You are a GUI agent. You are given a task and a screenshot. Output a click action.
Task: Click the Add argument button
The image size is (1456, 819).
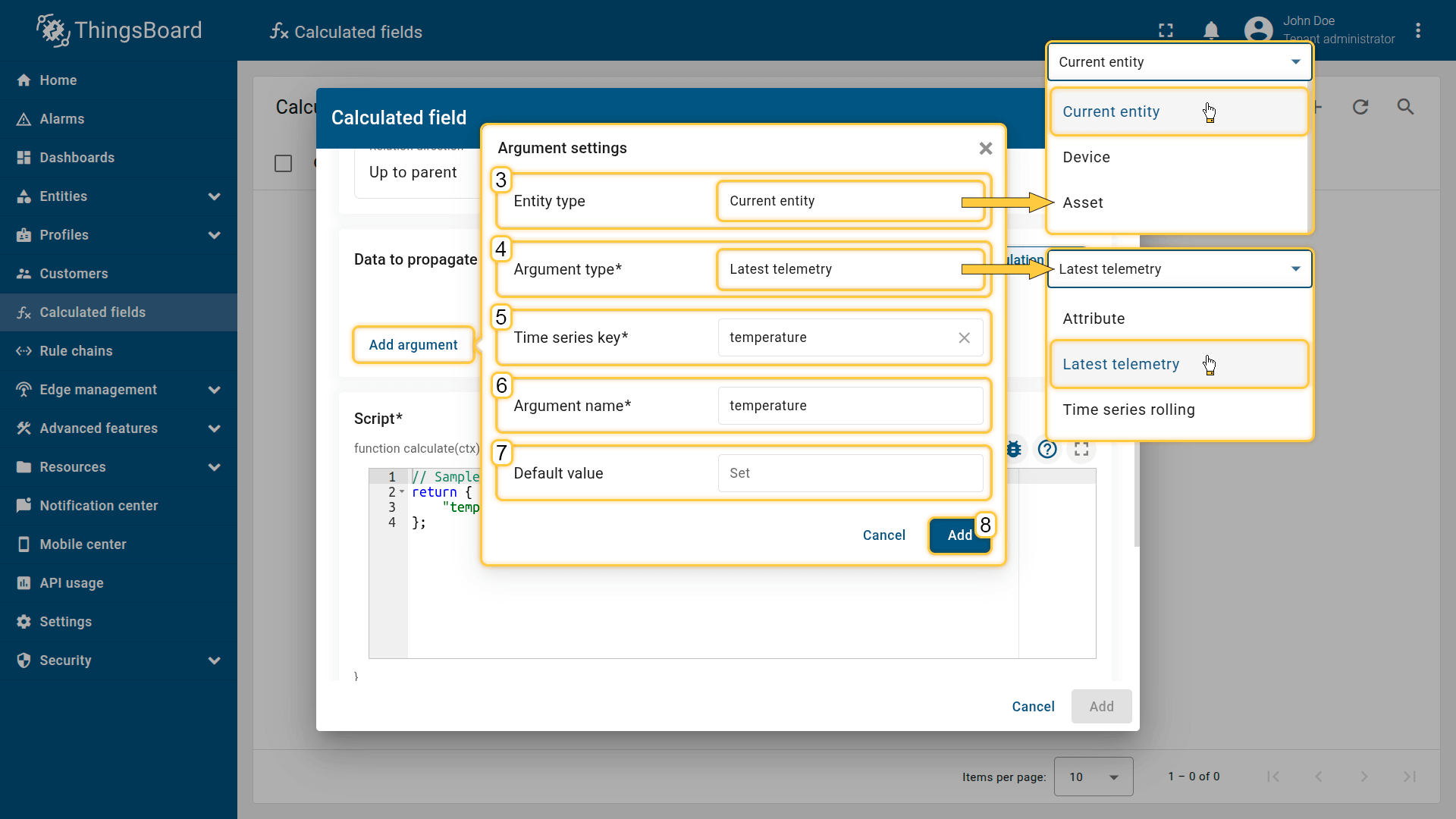pyautogui.click(x=413, y=345)
